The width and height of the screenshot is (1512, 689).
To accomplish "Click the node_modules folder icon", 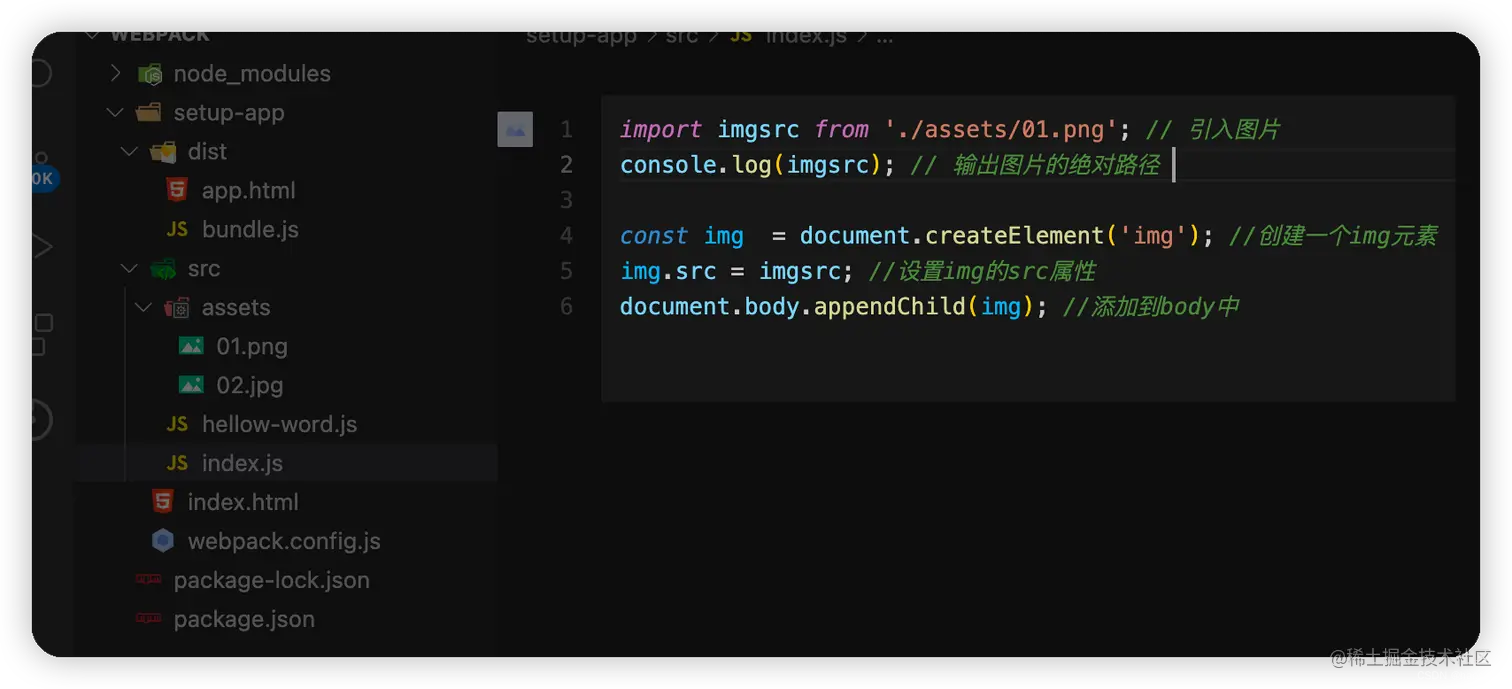I will click(150, 74).
